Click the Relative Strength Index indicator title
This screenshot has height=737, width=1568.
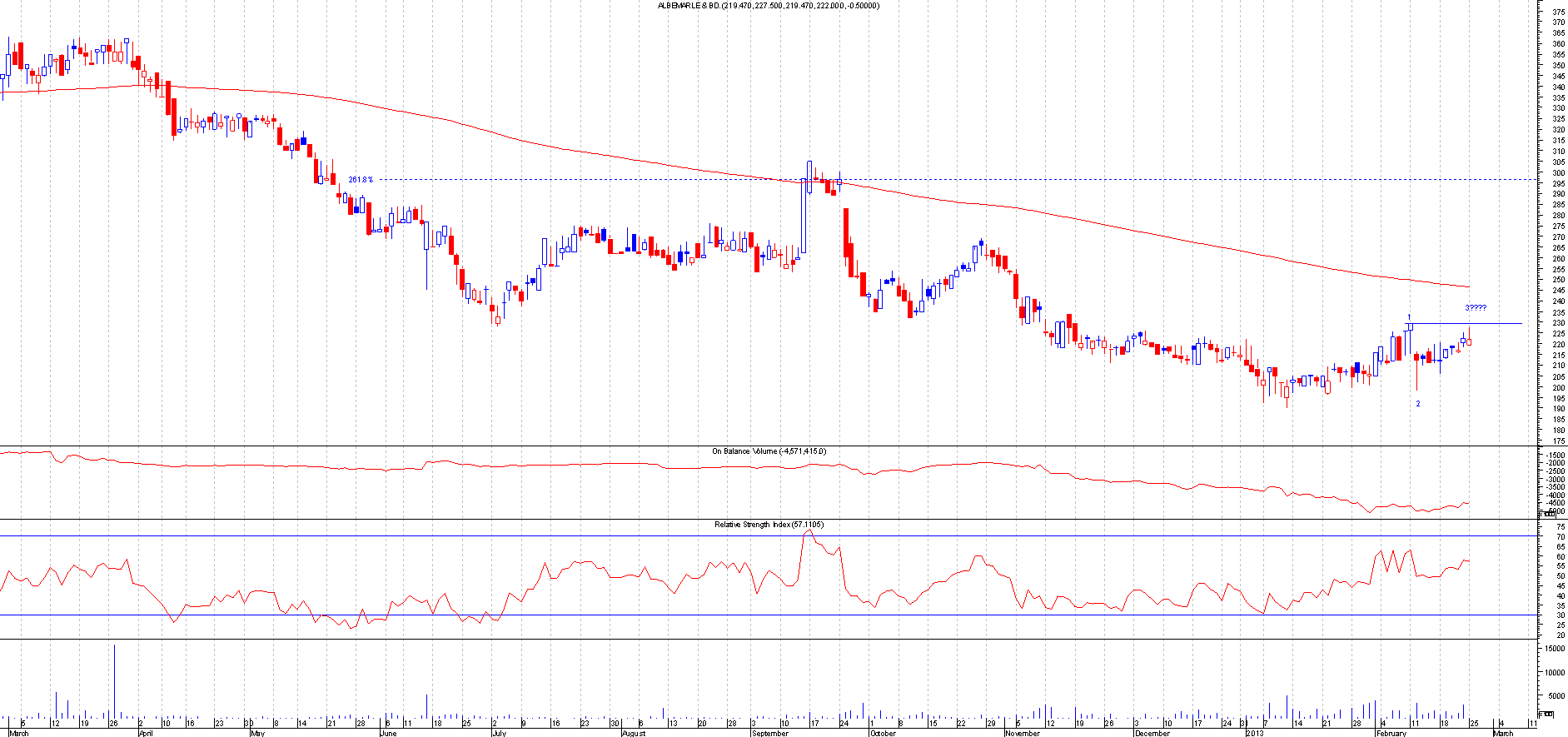[x=768, y=525]
